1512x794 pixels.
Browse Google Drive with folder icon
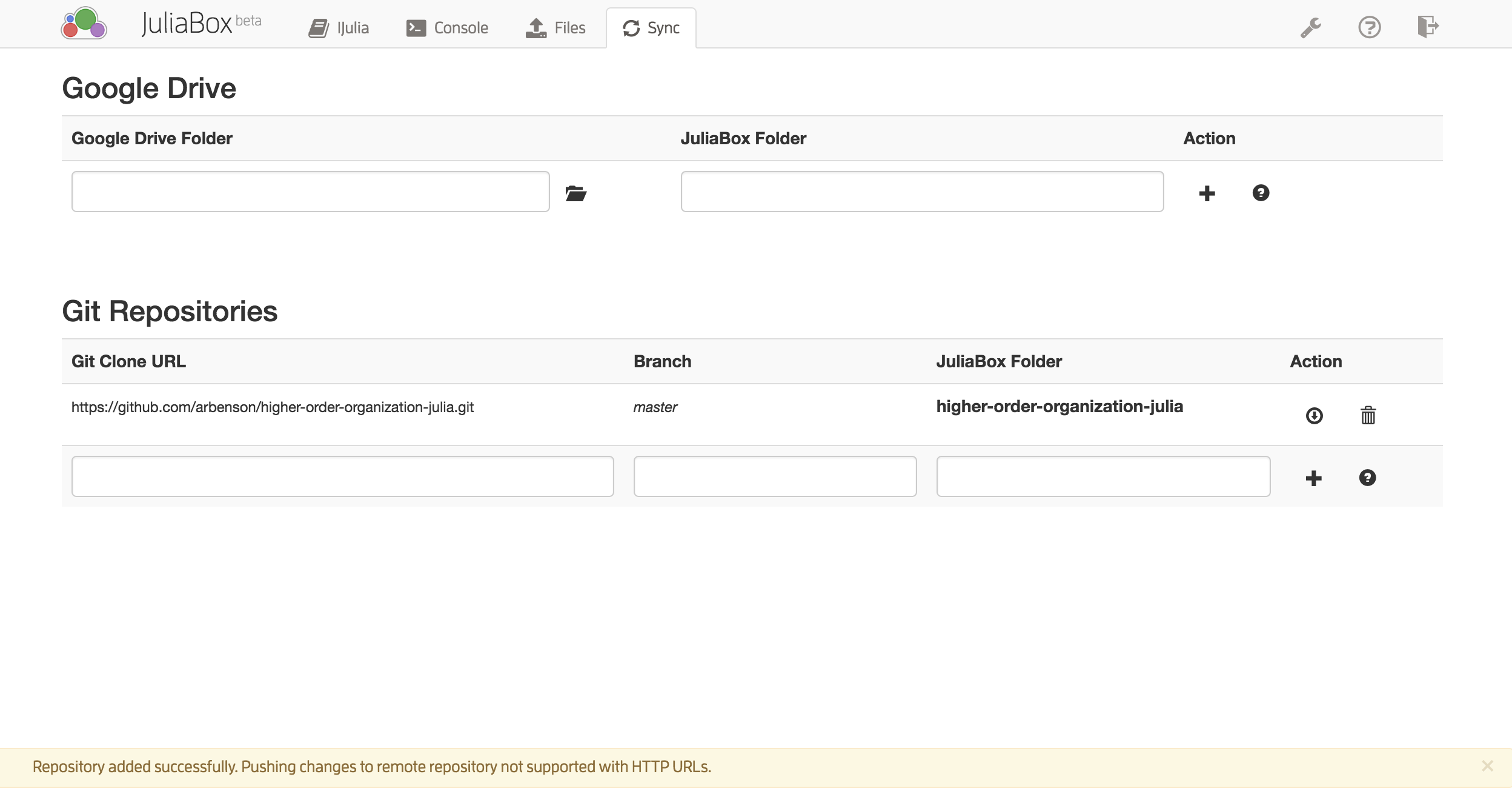click(575, 193)
